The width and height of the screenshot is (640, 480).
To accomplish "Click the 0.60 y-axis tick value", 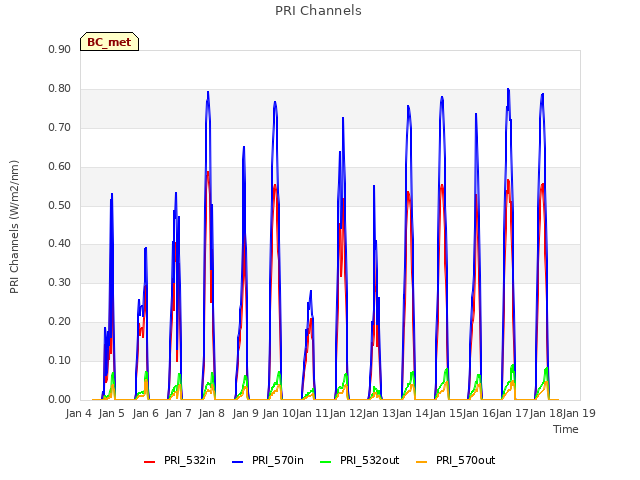I will [60, 167].
